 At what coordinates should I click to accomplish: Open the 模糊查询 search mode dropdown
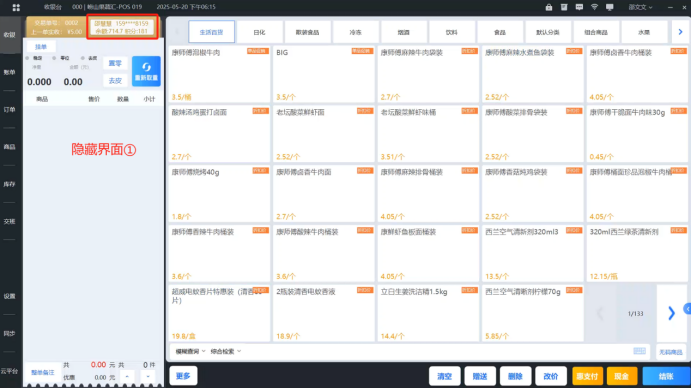click(190, 351)
